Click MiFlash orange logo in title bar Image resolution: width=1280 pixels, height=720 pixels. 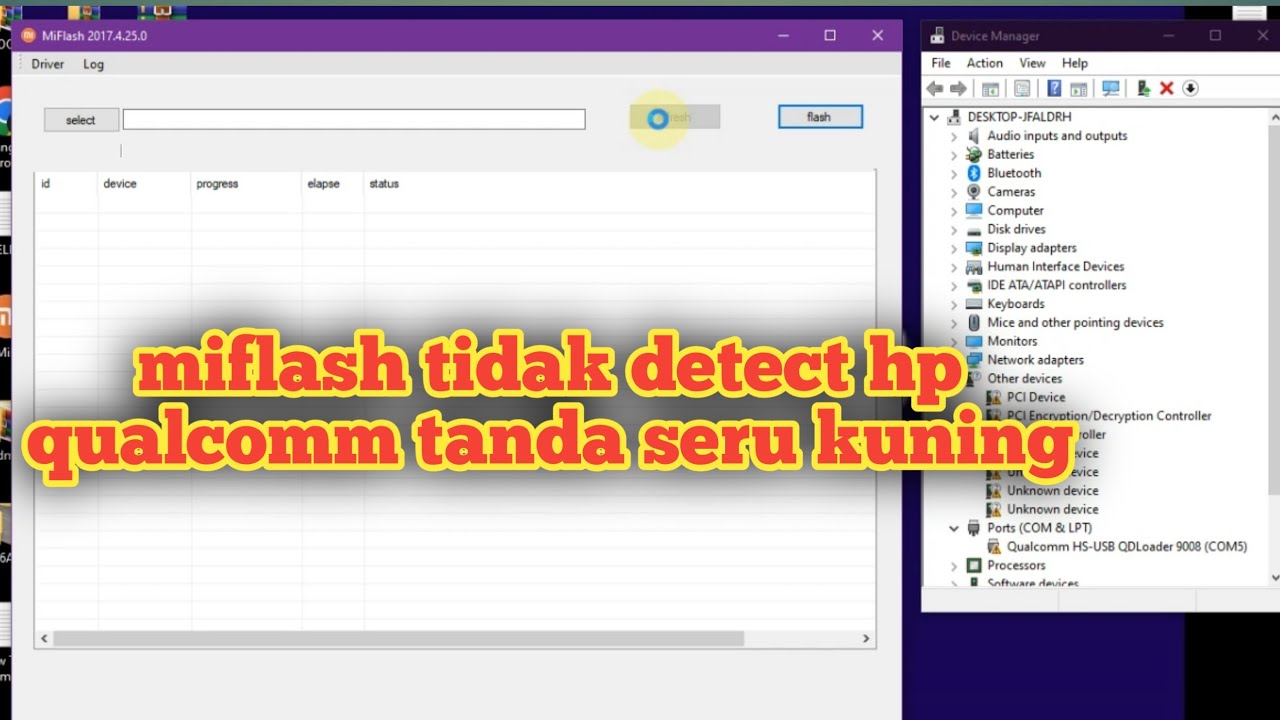28,35
